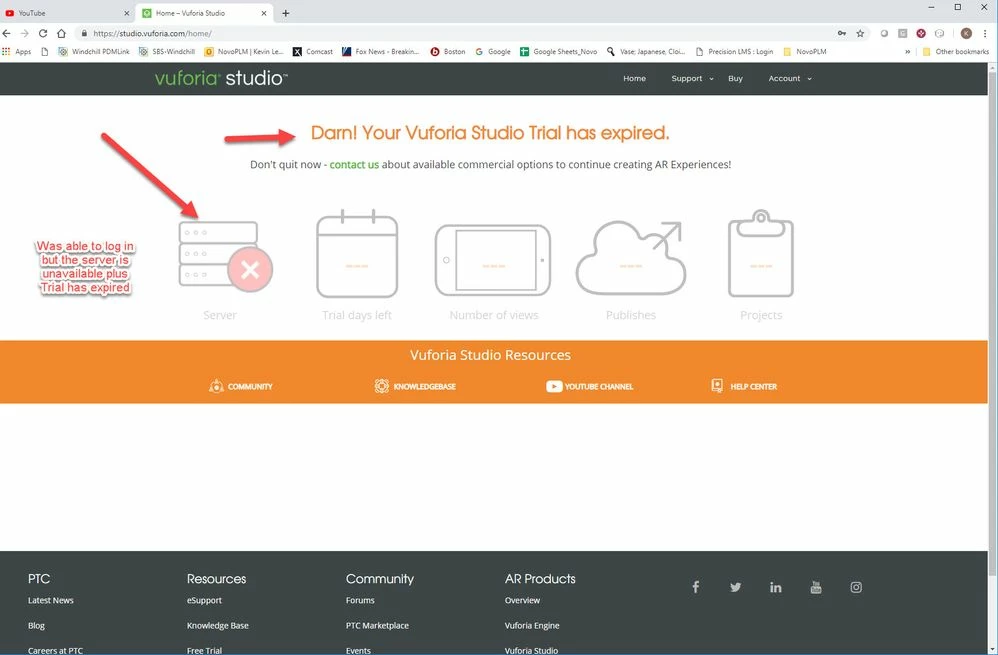
Task: Expand the Account dropdown menu
Action: tap(790, 78)
